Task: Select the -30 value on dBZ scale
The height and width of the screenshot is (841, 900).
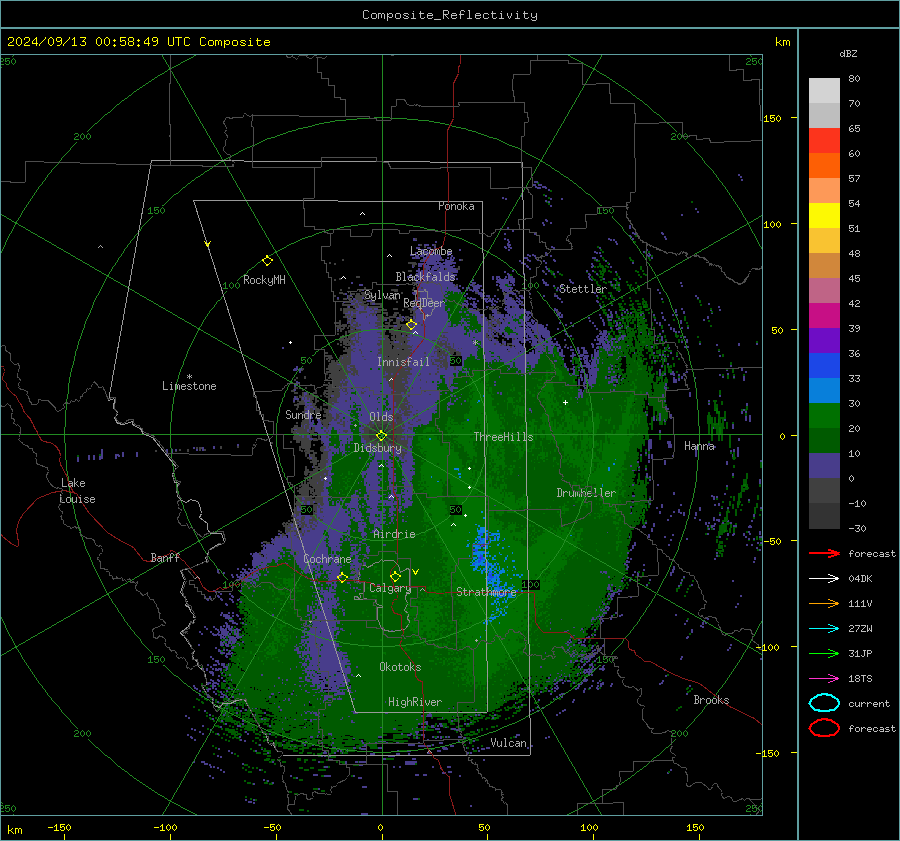Action: pos(857,528)
